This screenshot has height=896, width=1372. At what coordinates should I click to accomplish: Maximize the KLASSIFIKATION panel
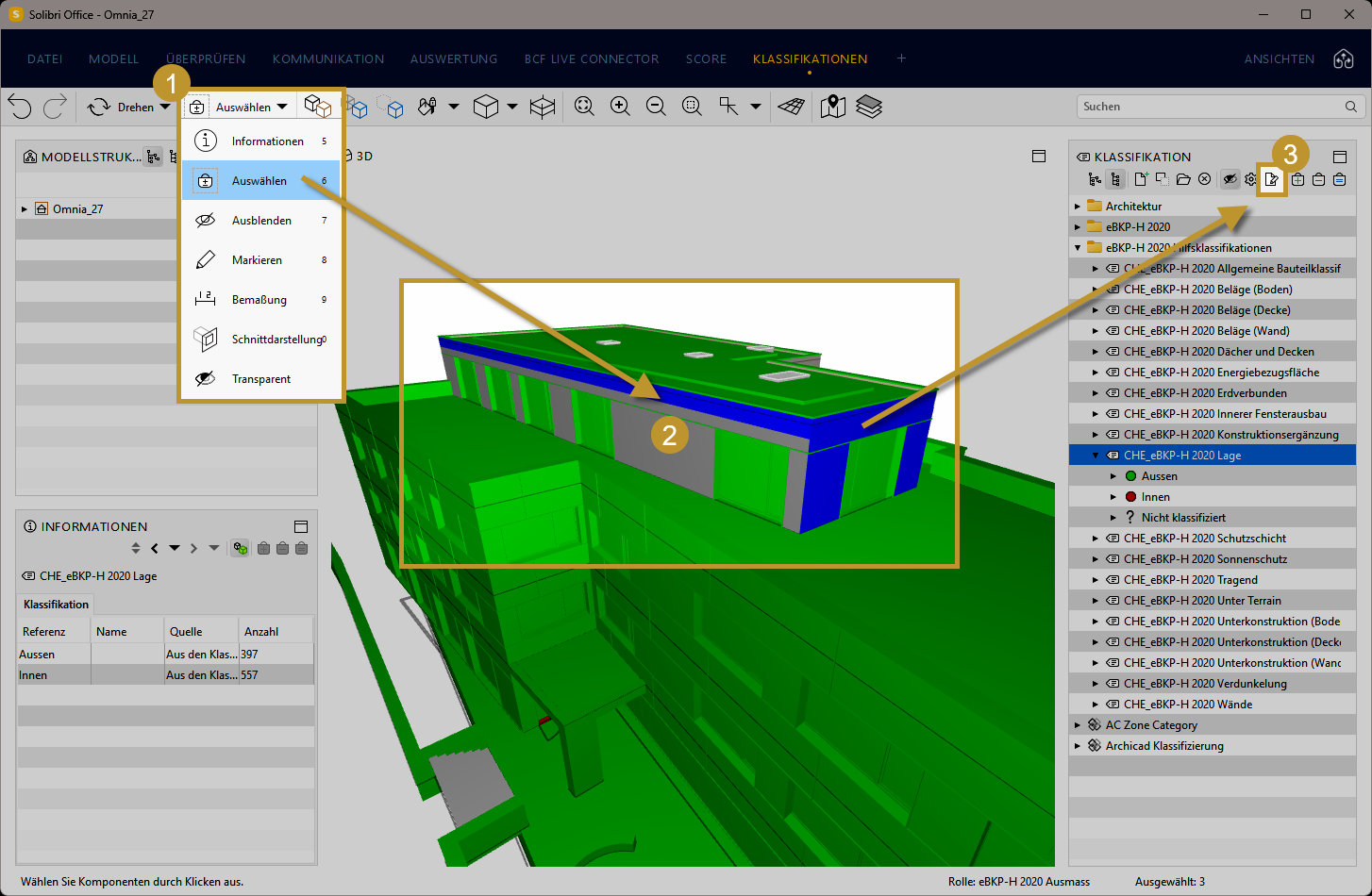[x=1340, y=157]
